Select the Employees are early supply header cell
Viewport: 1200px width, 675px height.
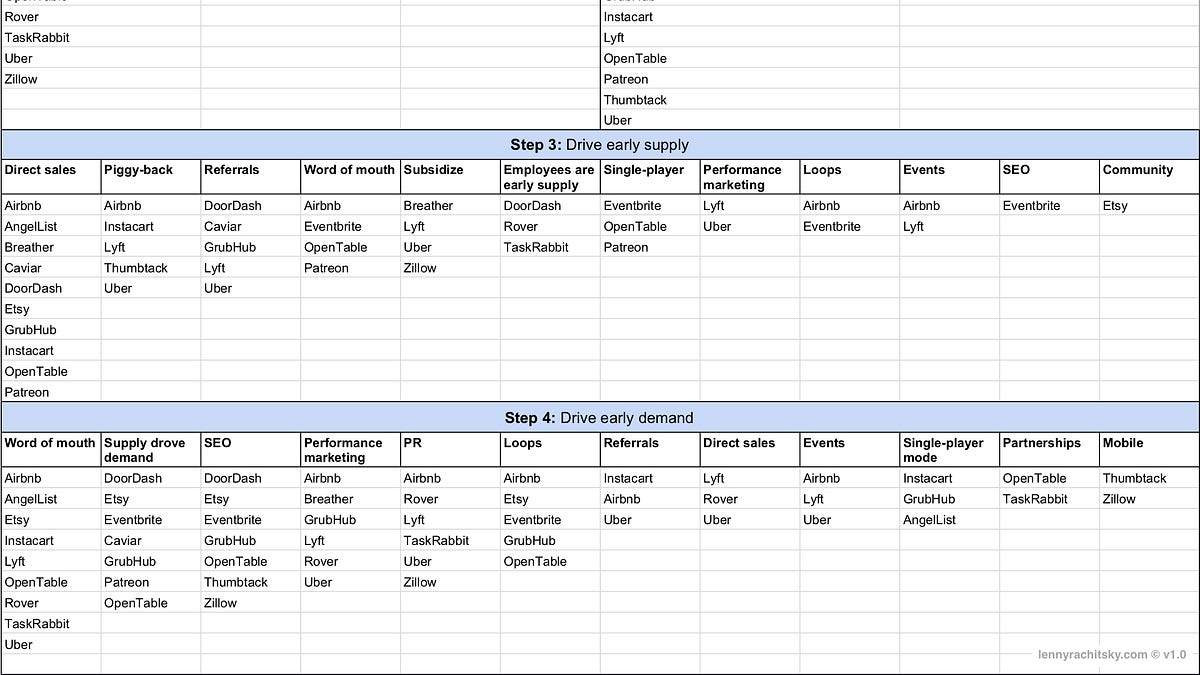coord(550,177)
